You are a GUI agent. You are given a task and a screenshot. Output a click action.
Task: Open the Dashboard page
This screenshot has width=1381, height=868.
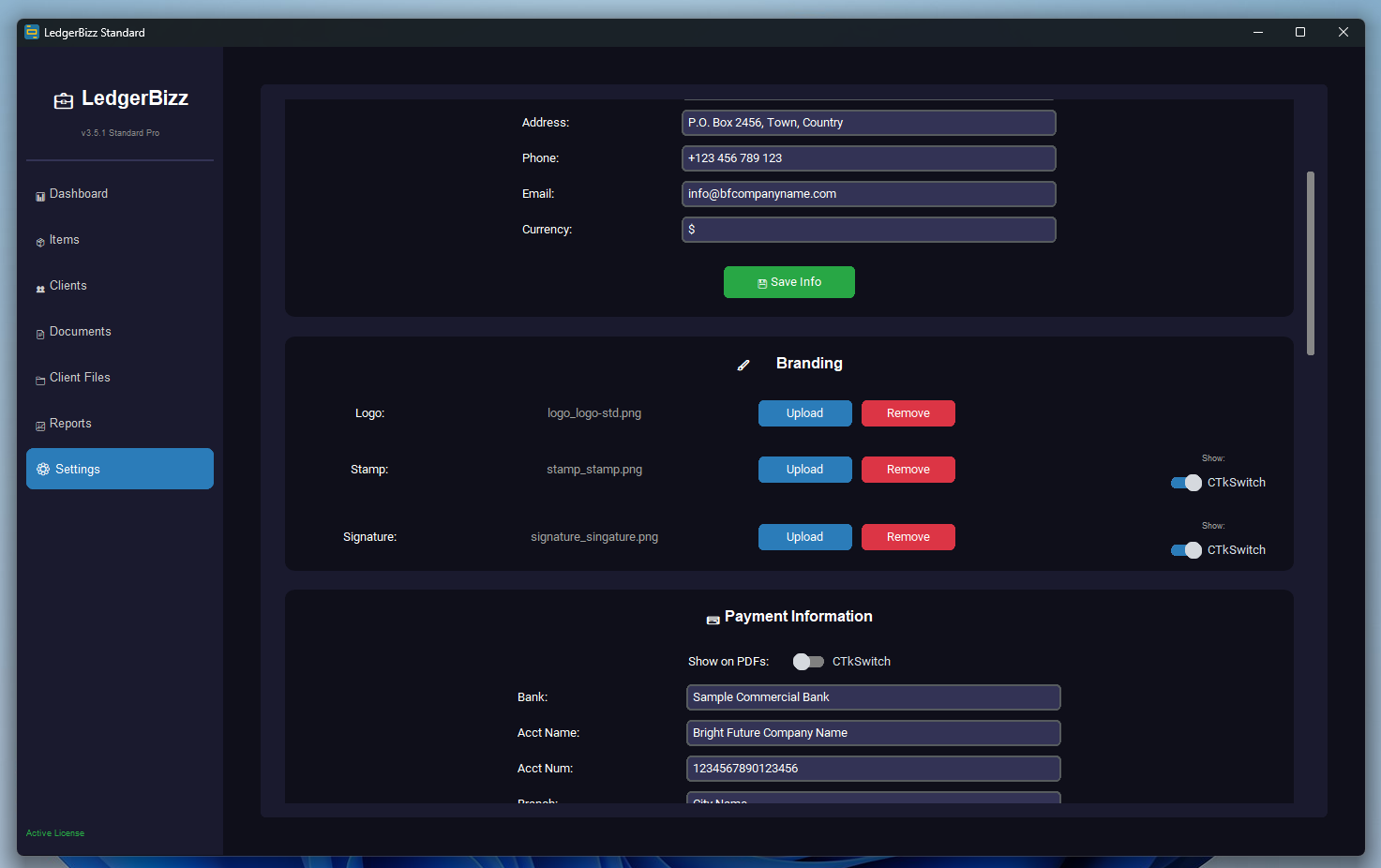tap(120, 194)
